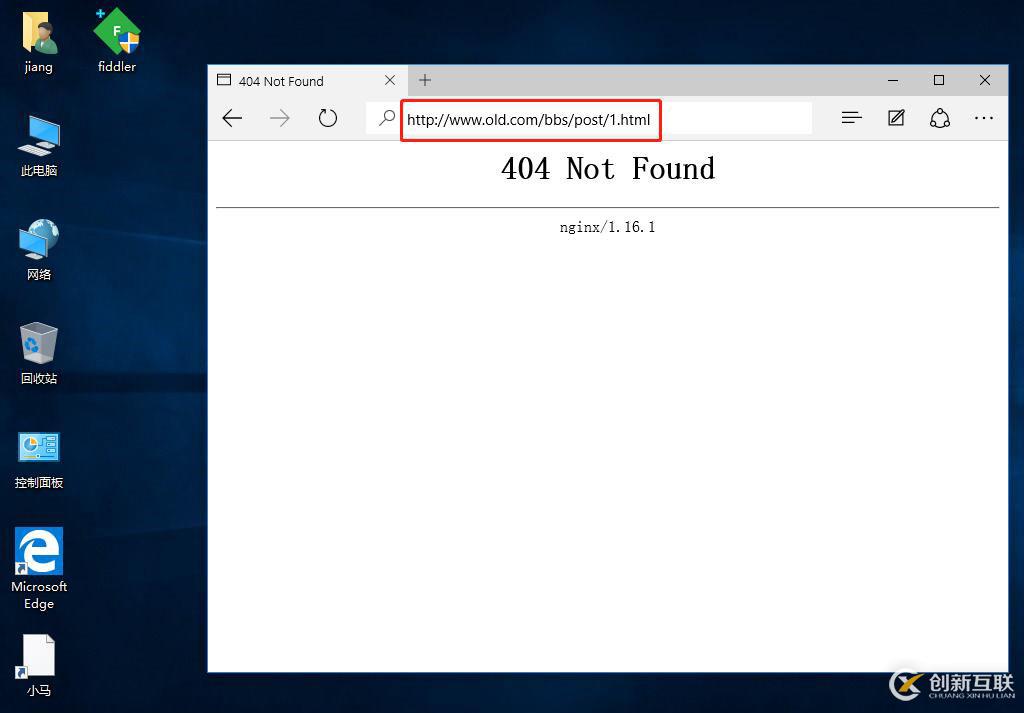
Task: Click the search magnifier in address bar
Action: click(387, 118)
